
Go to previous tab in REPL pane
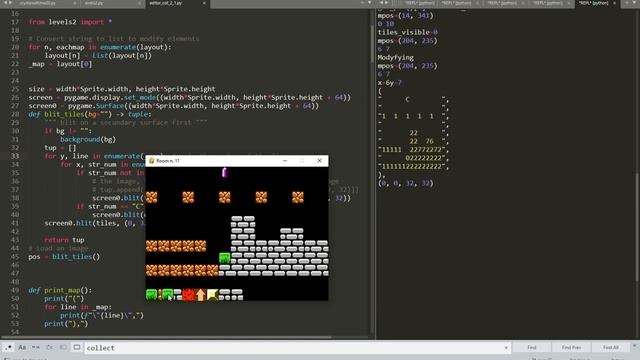[x=381, y=3]
